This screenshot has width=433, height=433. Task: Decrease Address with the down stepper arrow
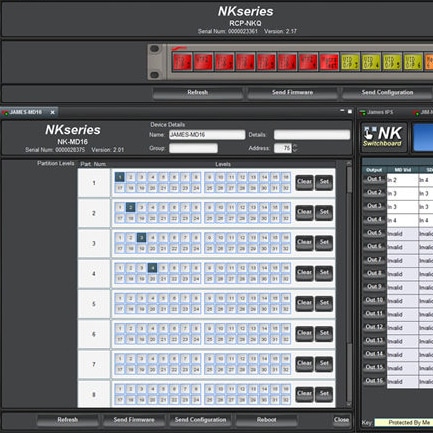294,150
